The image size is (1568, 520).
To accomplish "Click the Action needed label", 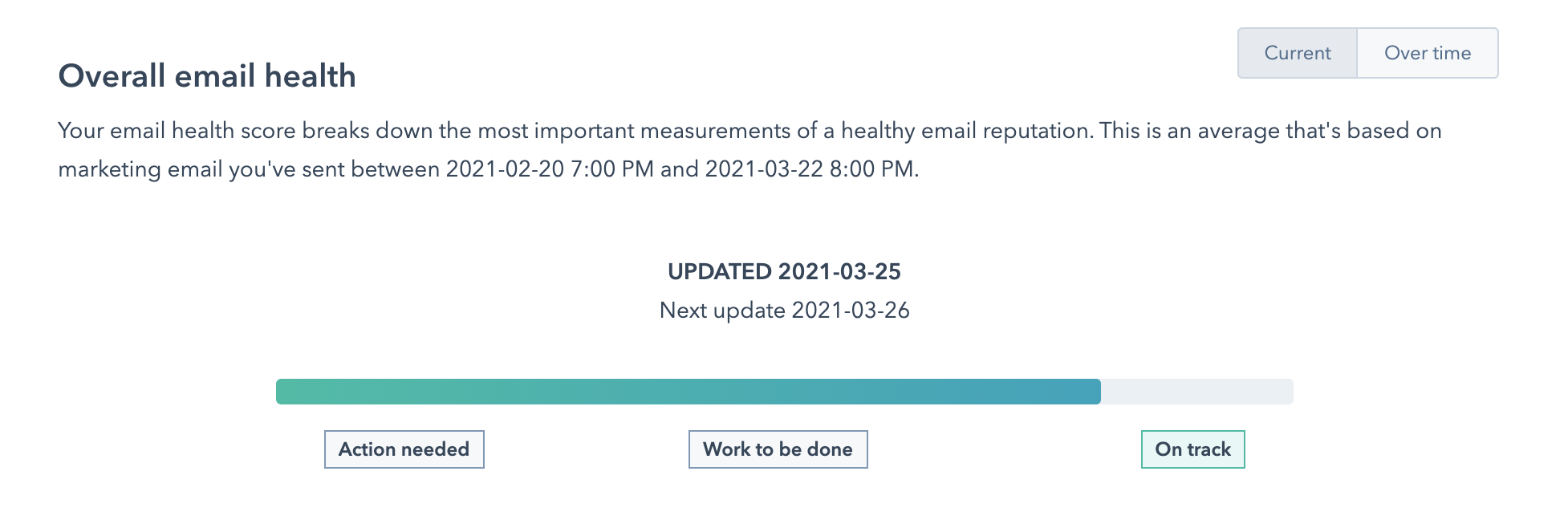I will 404,449.
